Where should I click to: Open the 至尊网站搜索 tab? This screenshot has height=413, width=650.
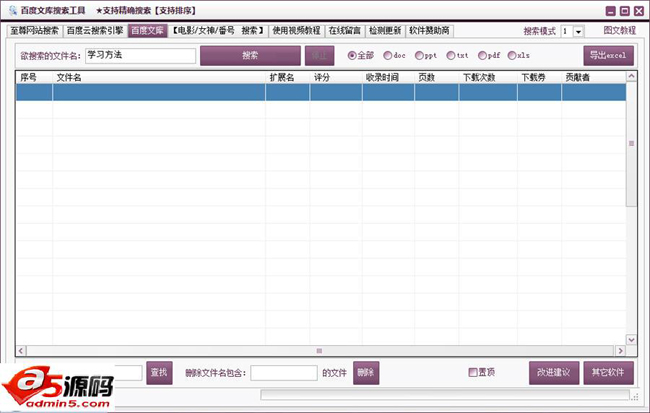[35, 31]
